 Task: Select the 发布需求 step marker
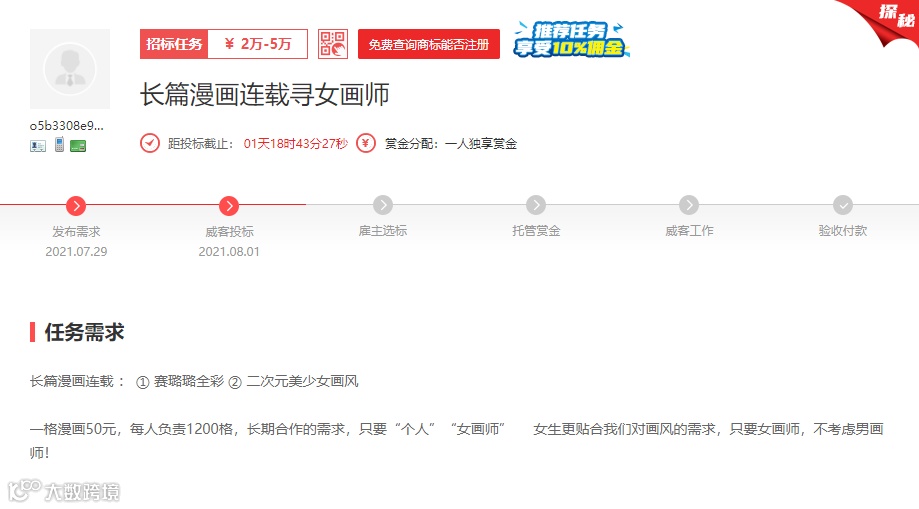[x=76, y=206]
